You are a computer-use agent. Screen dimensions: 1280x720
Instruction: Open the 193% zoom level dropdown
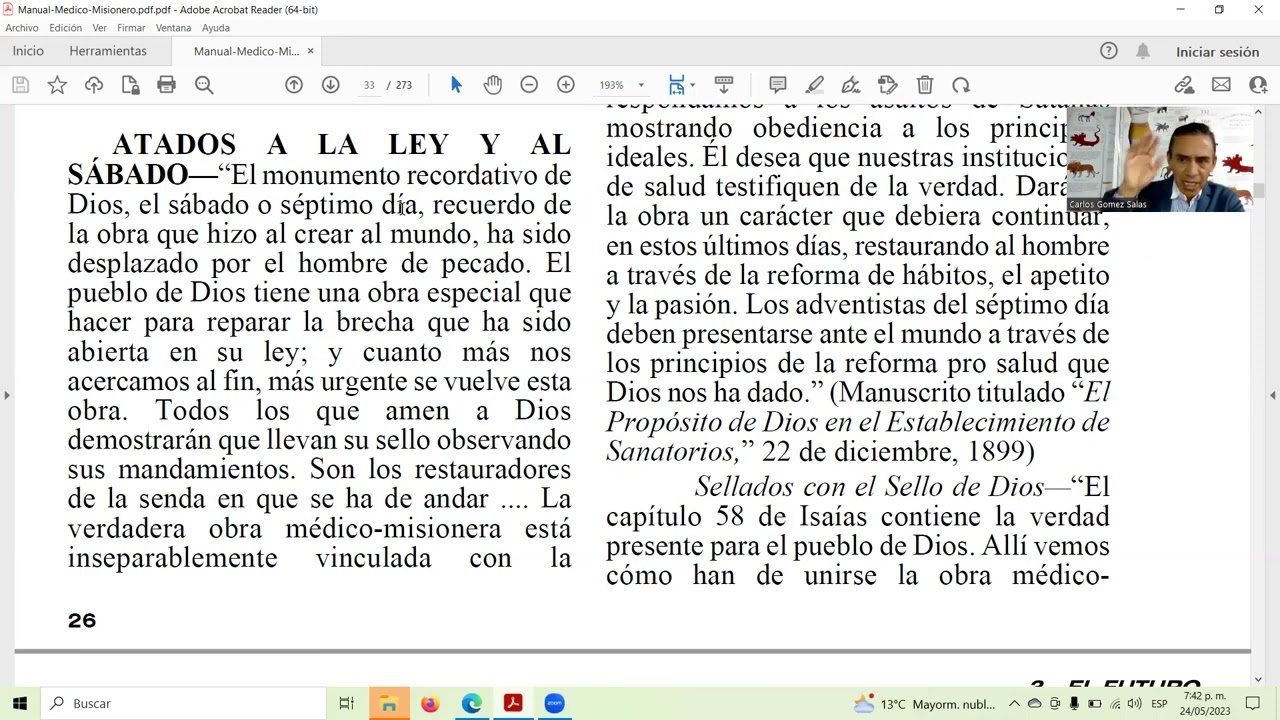[621, 85]
